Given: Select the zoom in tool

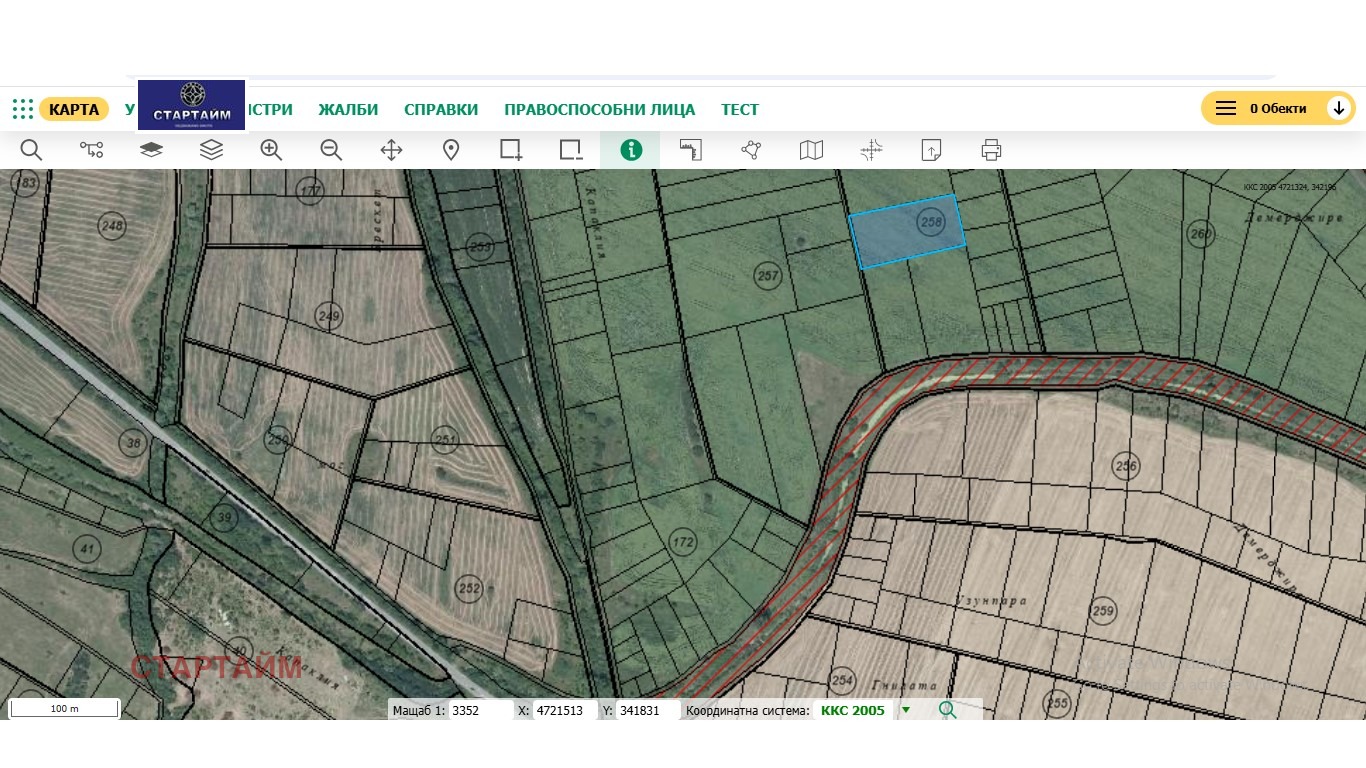Looking at the screenshot, I should (x=271, y=150).
